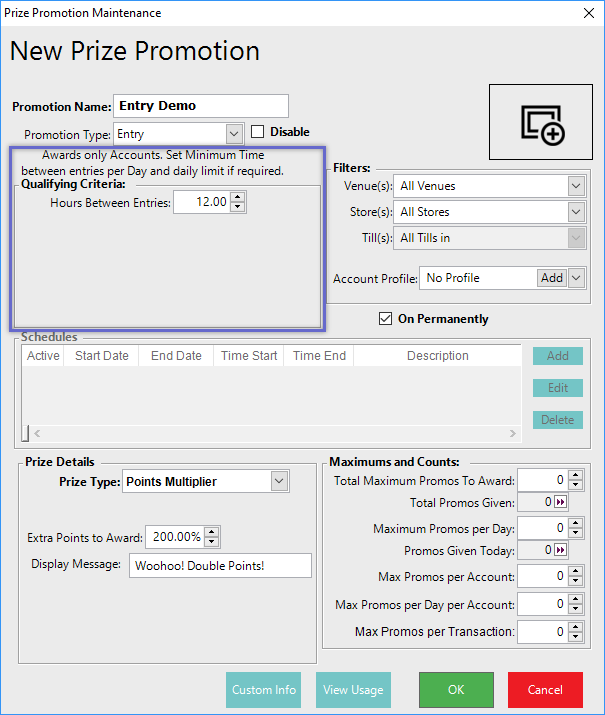
Task: Expand the Venue(s) filter dropdown
Action: [575, 186]
